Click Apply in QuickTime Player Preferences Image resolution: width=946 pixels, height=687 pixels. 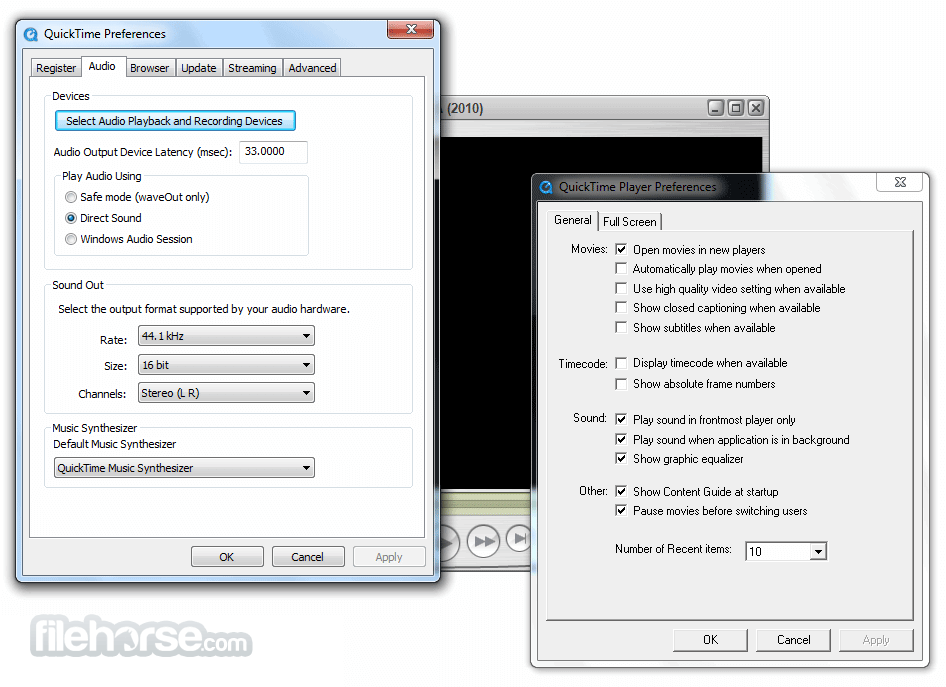coord(876,640)
